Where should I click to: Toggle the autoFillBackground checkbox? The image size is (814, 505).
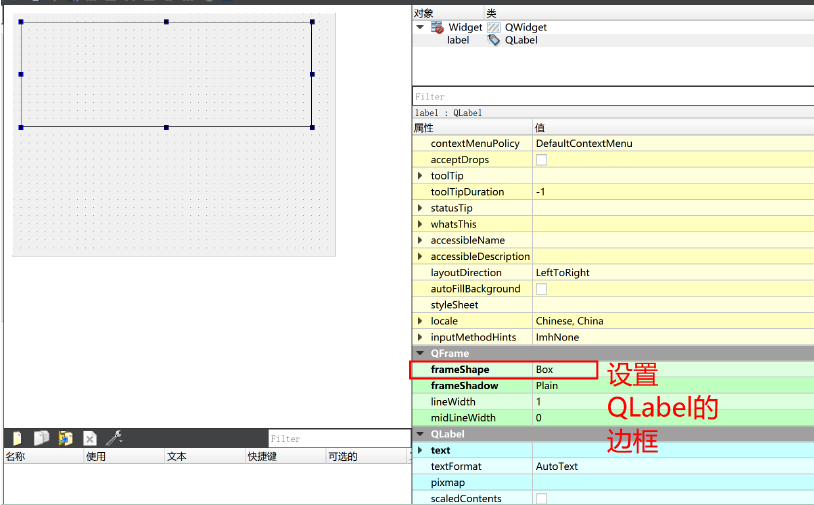coord(541,289)
